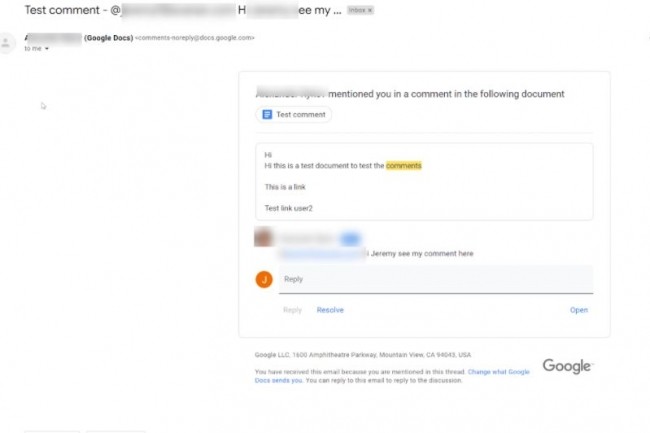This screenshot has height=433, width=650.
Task: Open the Google Docs icon beside Test comment
Action: click(x=267, y=114)
